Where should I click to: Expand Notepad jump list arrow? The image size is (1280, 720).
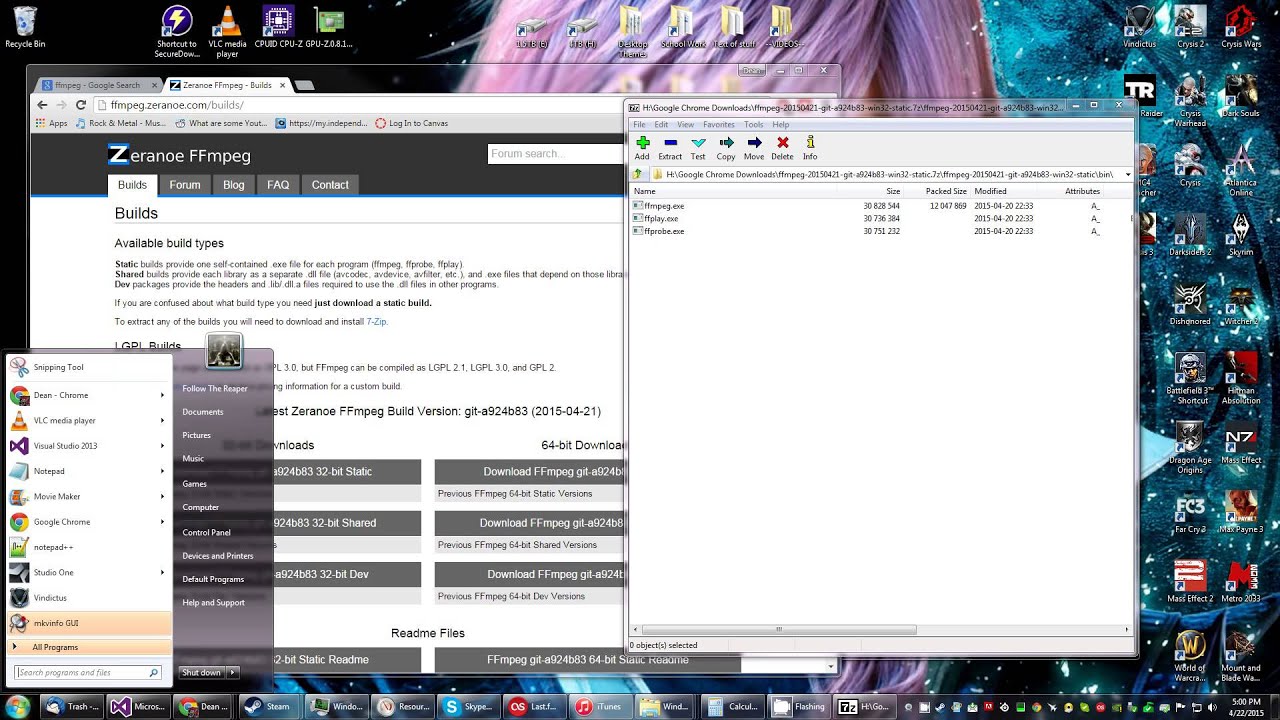click(162, 471)
